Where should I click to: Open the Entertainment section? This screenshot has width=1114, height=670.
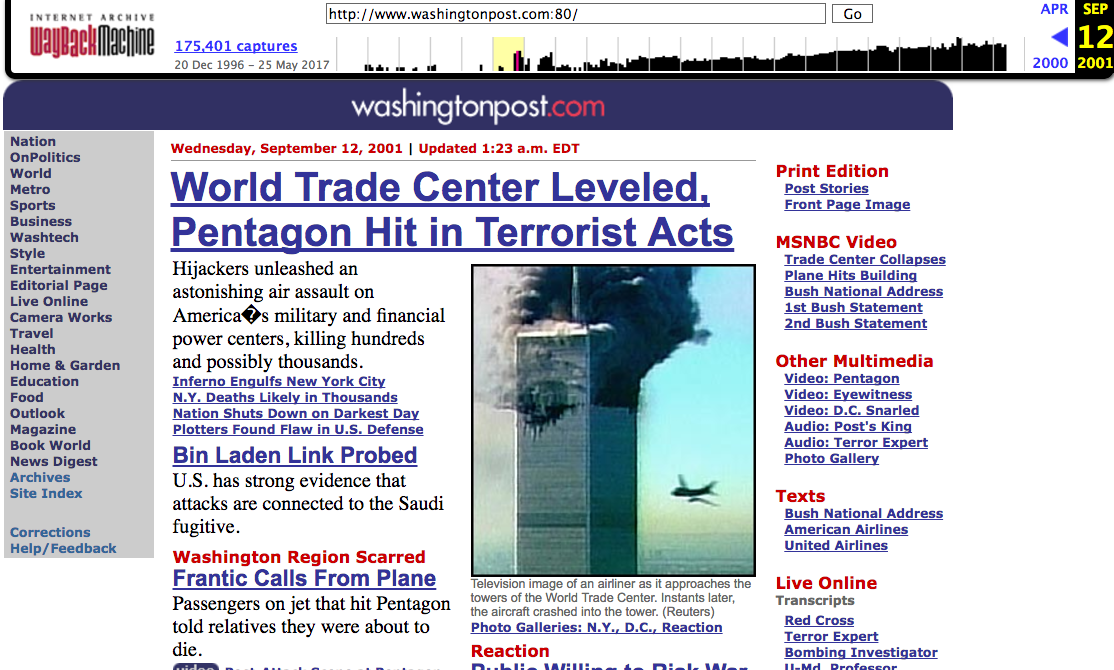(x=60, y=269)
